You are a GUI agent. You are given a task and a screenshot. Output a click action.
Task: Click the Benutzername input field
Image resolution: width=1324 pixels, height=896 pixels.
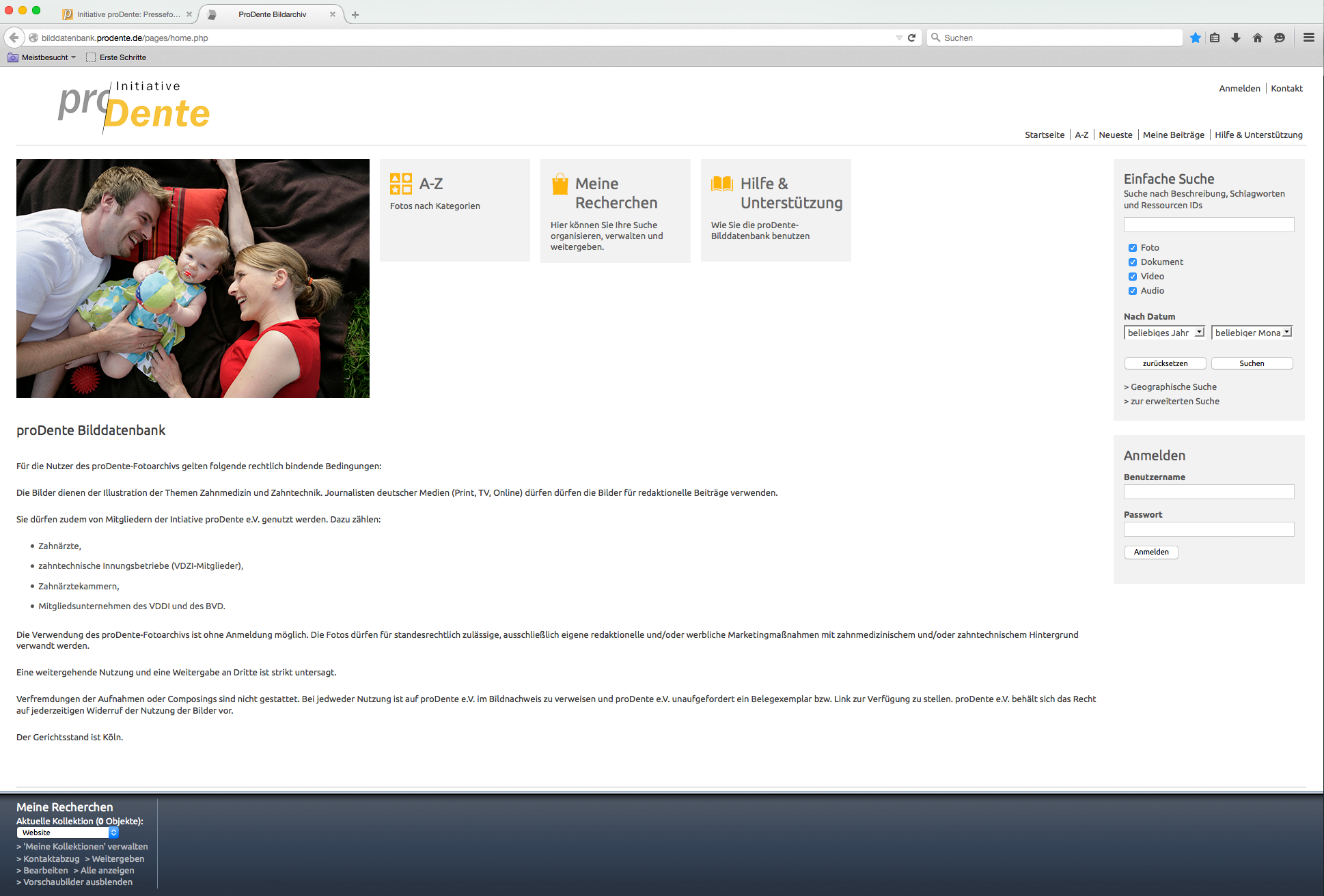1209,492
